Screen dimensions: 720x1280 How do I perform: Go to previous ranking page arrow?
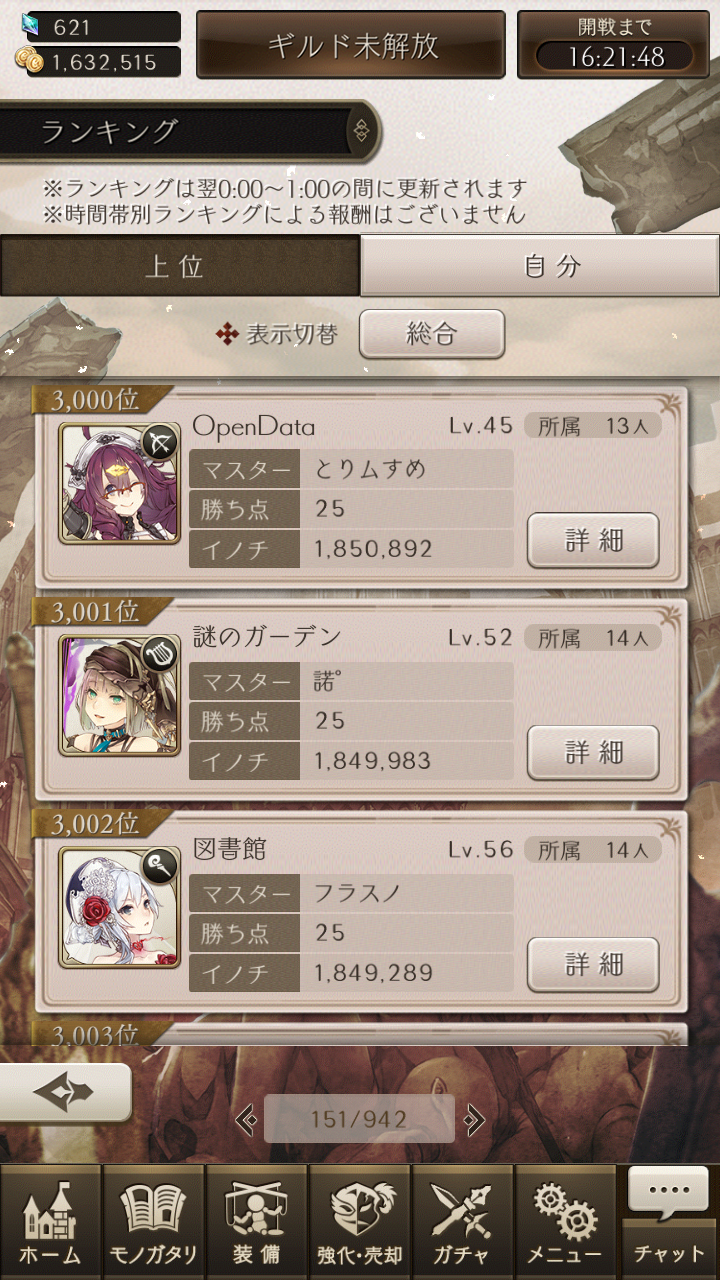coord(245,1119)
